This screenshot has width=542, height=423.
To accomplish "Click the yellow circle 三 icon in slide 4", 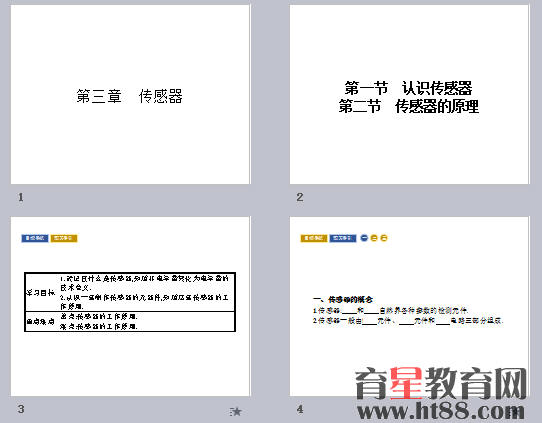I will pyautogui.click(x=384, y=238).
